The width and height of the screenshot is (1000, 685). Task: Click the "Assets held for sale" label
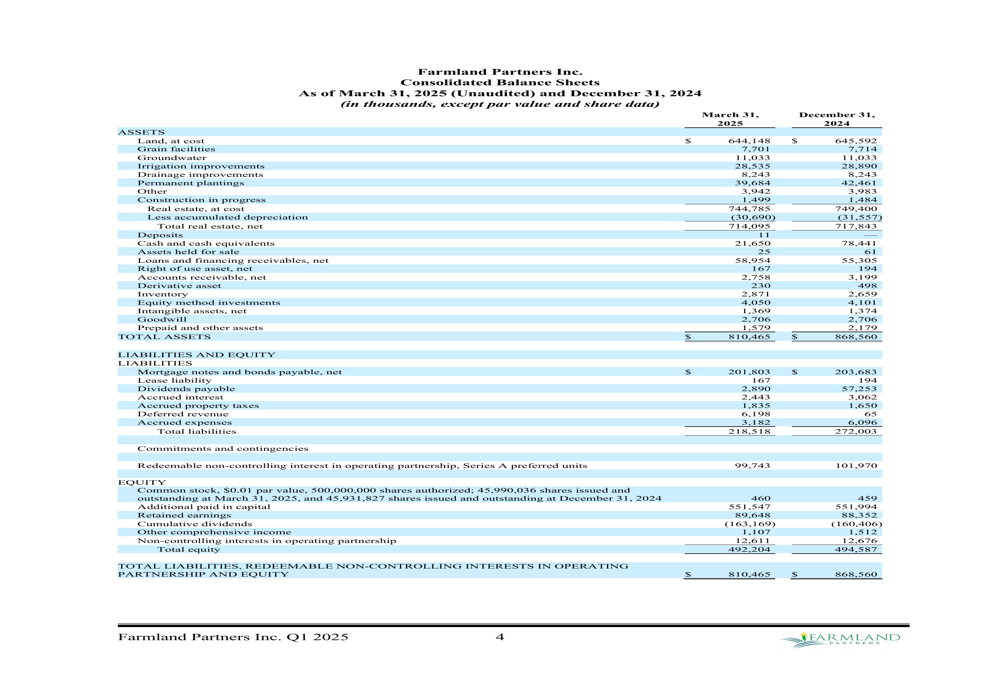tap(188, 252)
